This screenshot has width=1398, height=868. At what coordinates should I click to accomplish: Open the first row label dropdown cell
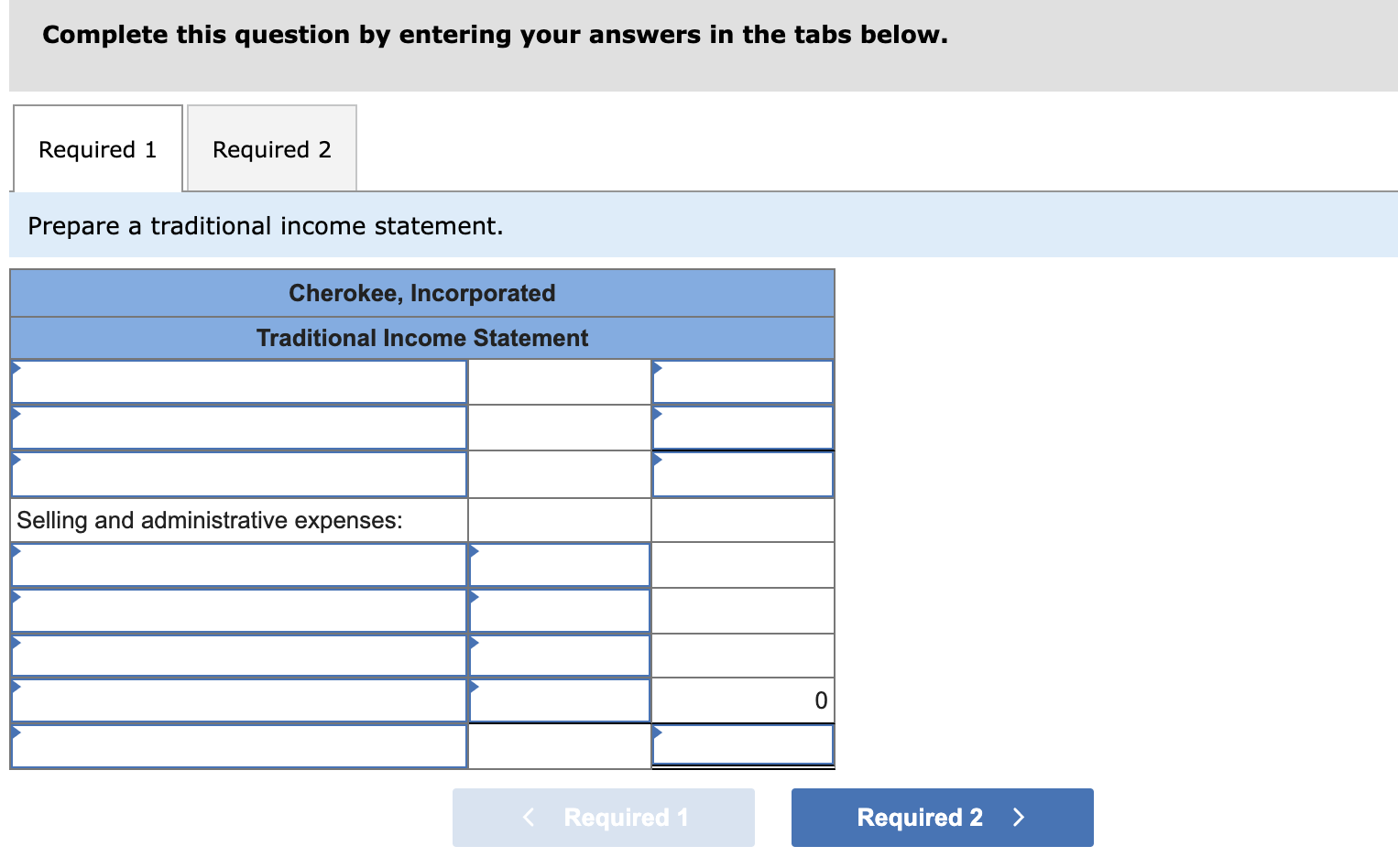(x=238, y=382)
